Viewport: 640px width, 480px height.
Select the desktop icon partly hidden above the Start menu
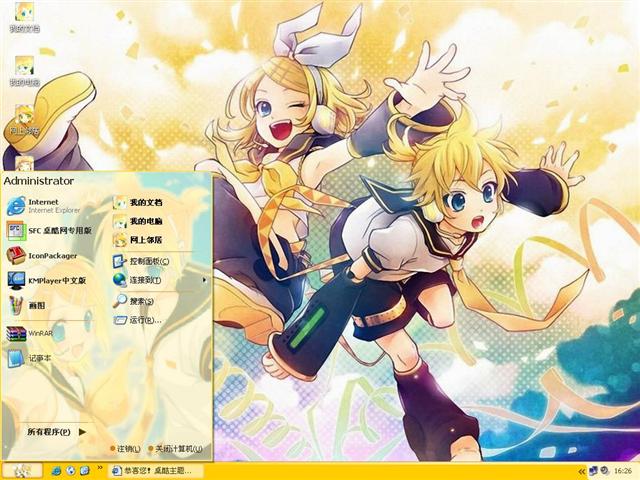tap(24, 163)
